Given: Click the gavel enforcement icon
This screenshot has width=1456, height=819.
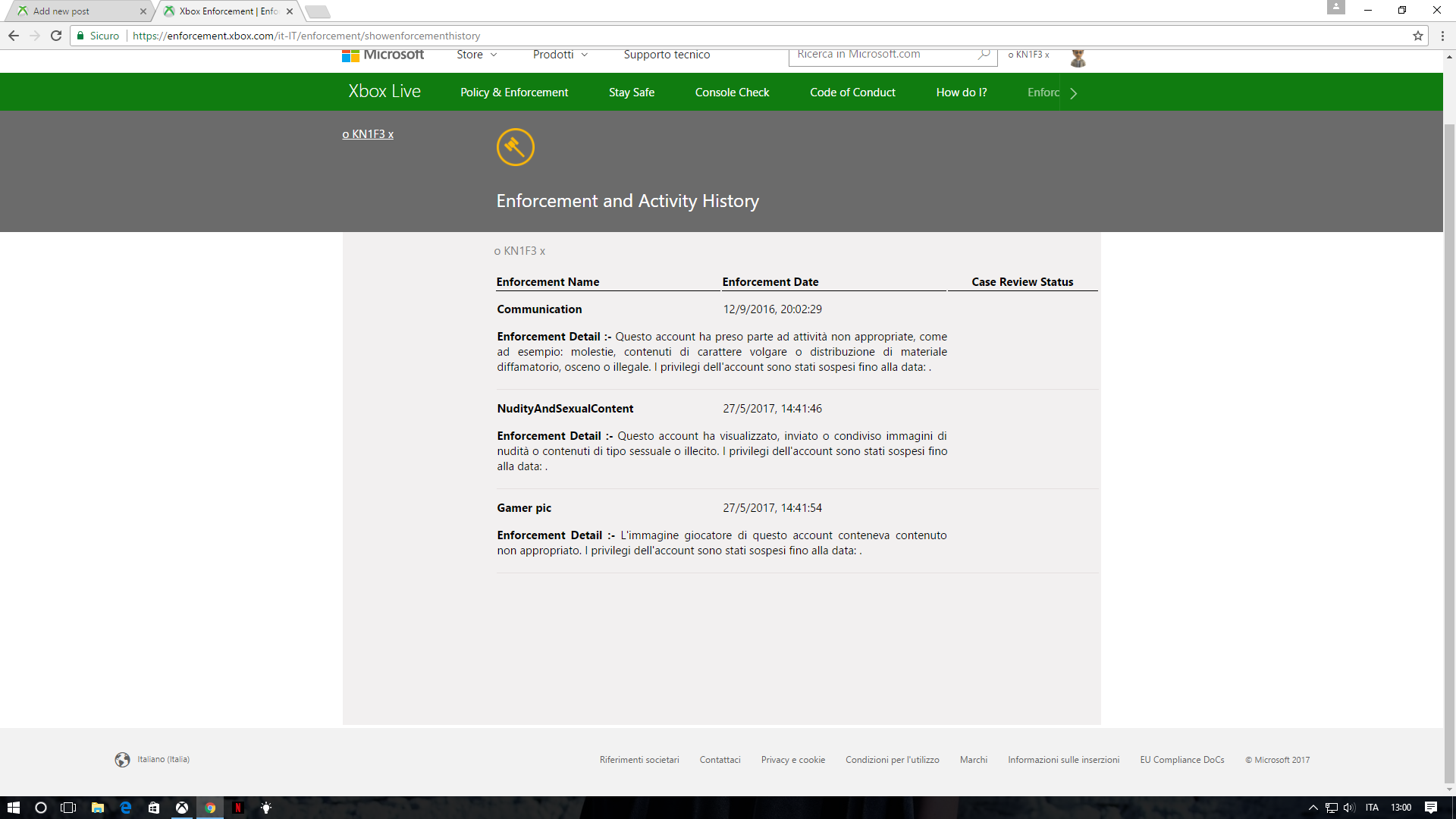Looking at the screenshot, I should [x=516, y=147].
